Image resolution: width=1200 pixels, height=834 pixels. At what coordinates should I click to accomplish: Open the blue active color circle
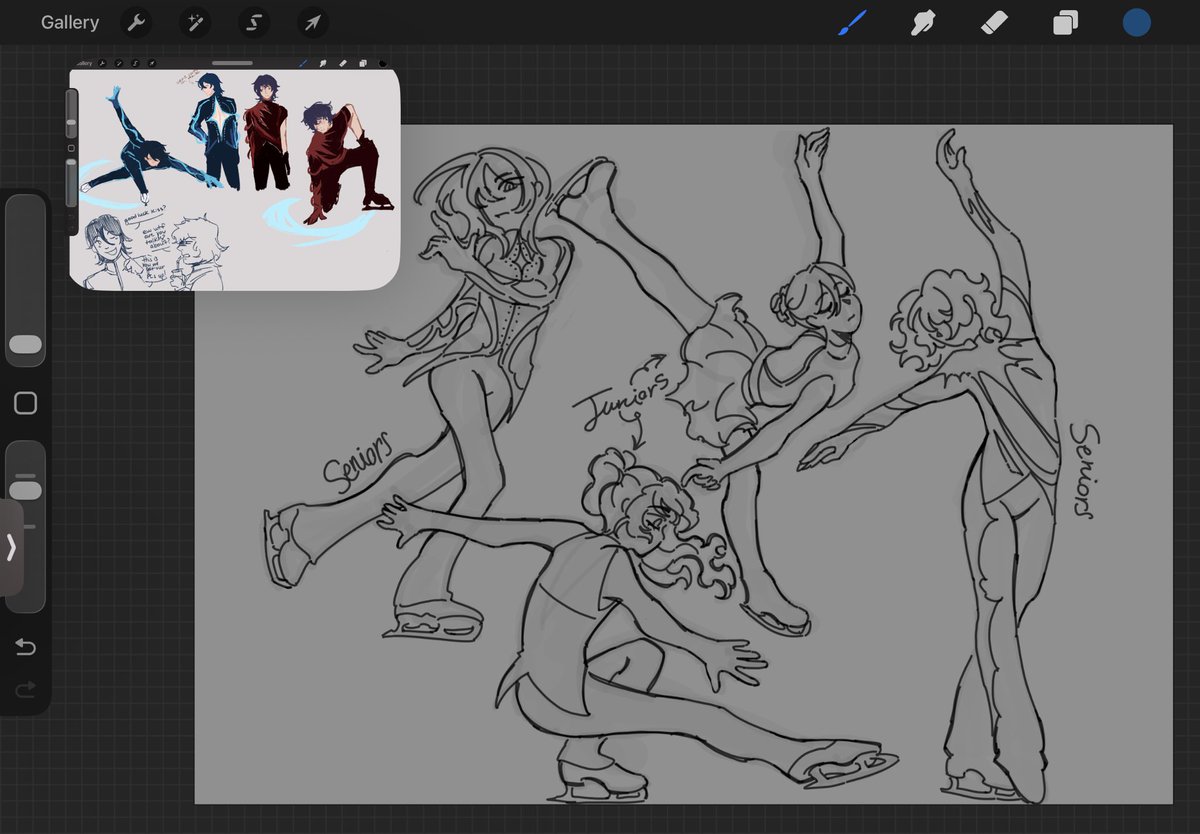pyautogui.click(x=1136, y=22)
